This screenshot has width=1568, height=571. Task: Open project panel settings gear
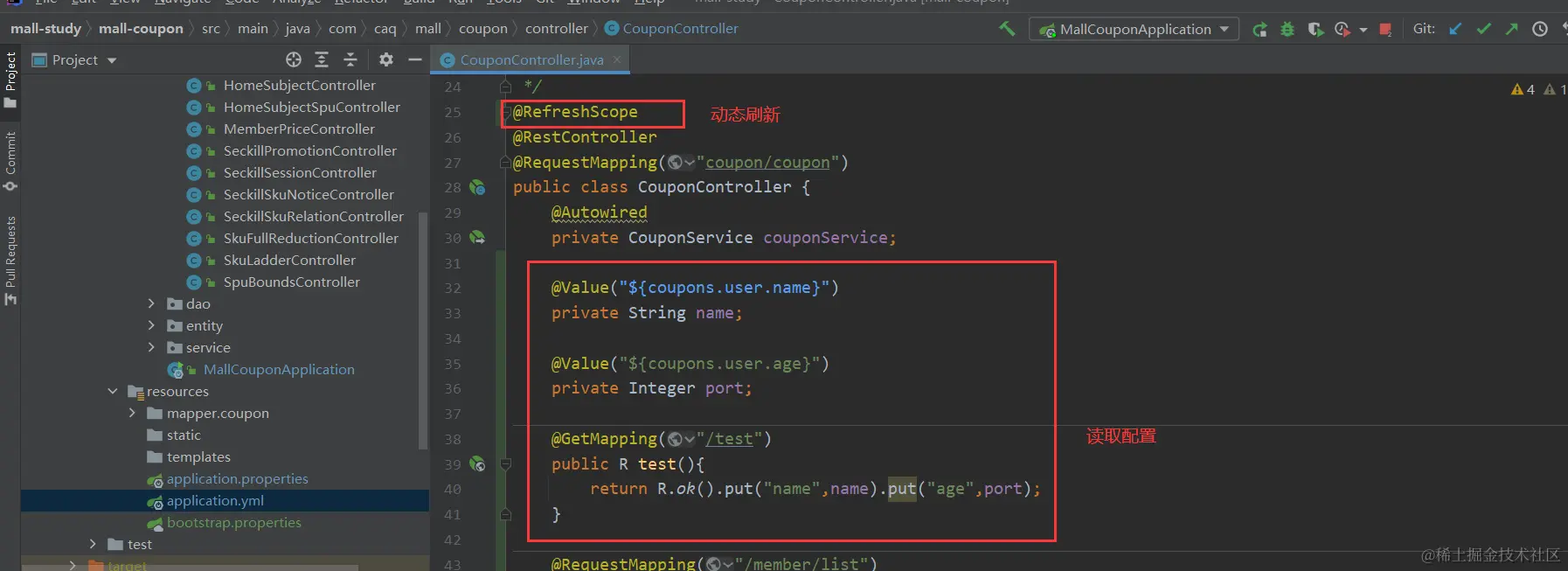(x=386, y=59)
